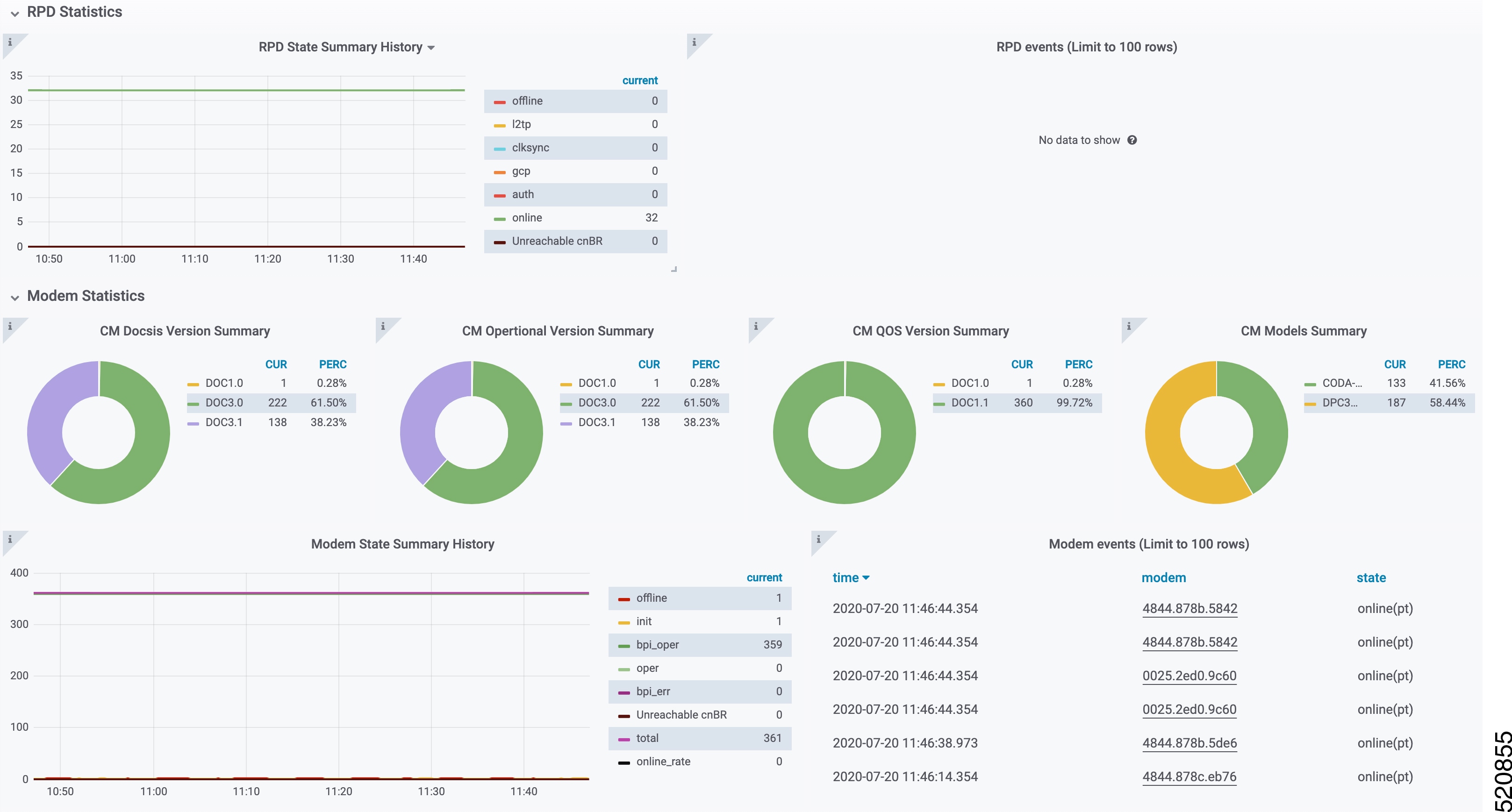The height and width of the screenshot is (812, 1512).
Task: Open modem link 4844.878b.5842 in first row
Action: [1189, 608]
